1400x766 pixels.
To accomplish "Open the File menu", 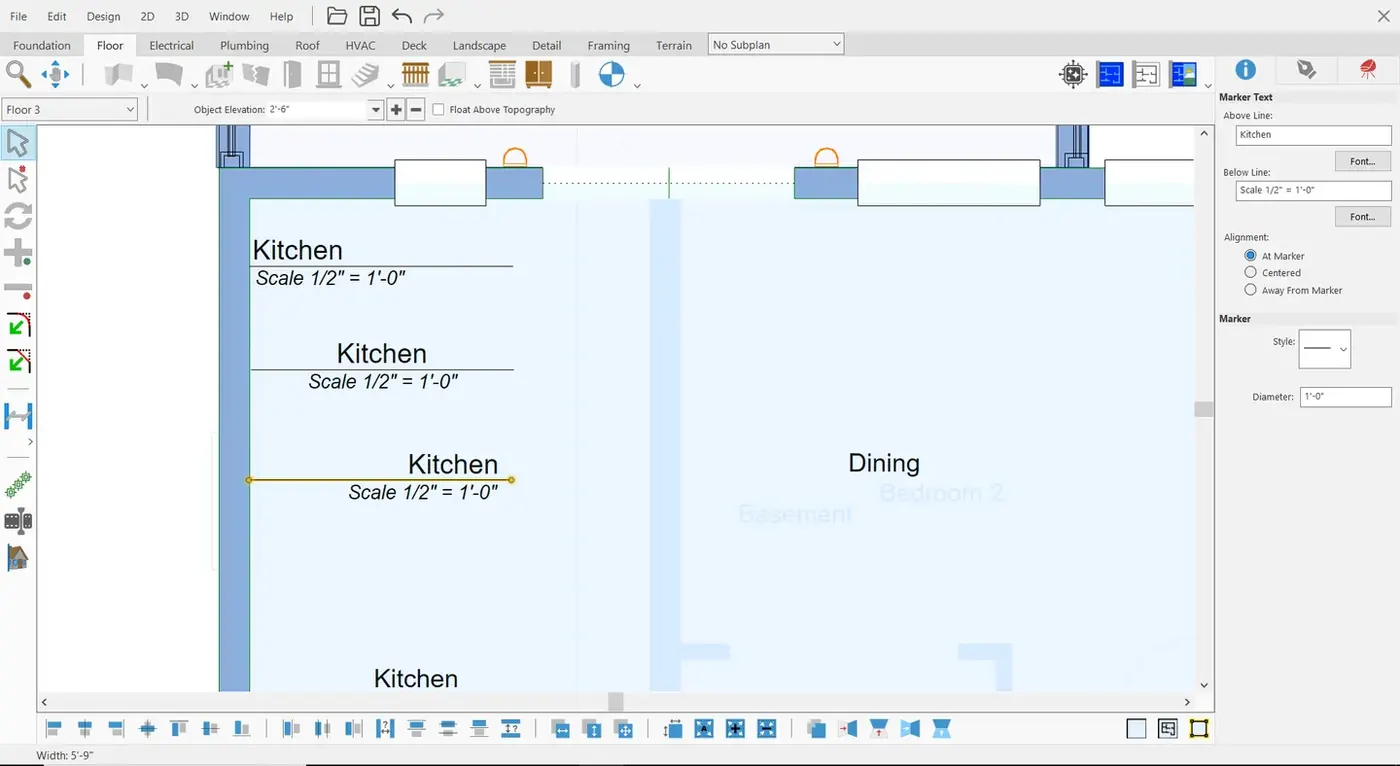I will 18,16.
